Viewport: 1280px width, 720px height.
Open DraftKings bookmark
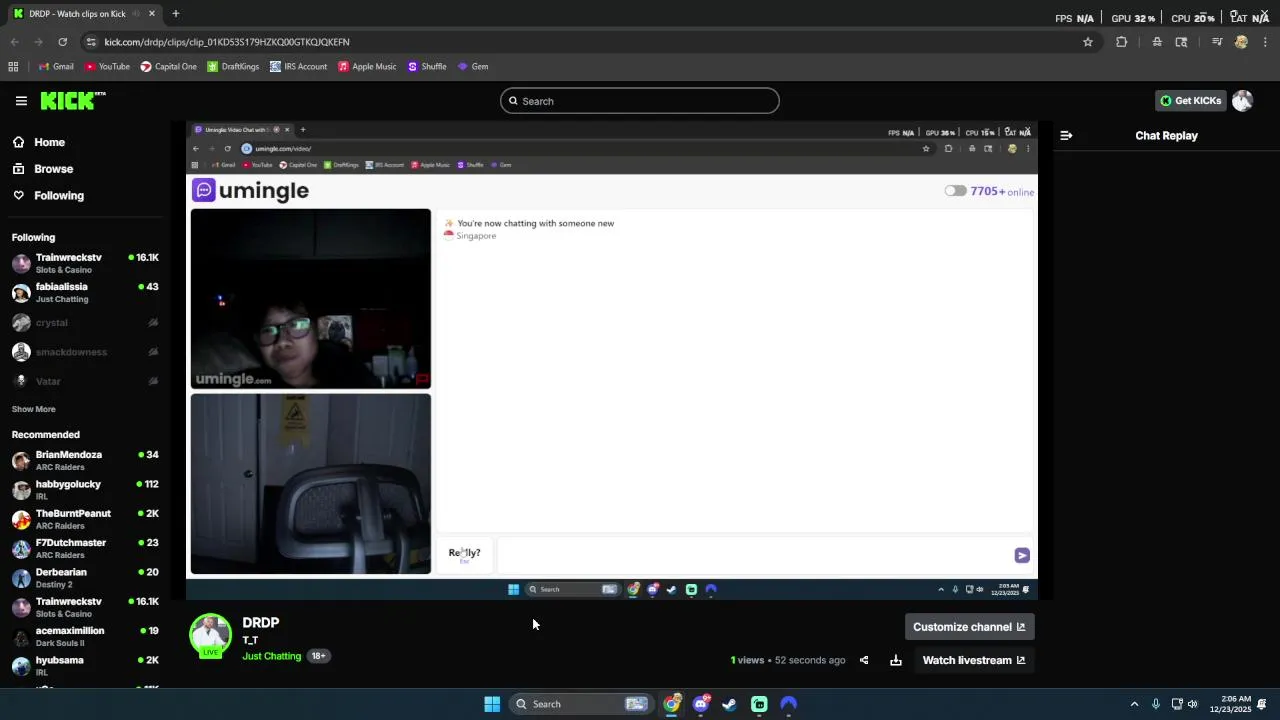233,66
